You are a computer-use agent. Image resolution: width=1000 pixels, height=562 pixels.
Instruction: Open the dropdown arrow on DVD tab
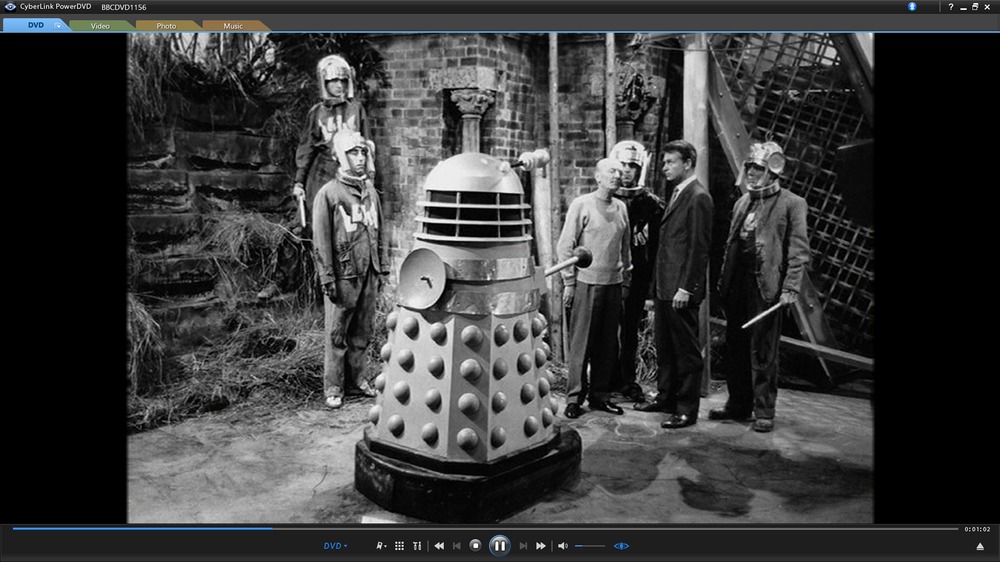pyautogui.click(x=58, y=25)
